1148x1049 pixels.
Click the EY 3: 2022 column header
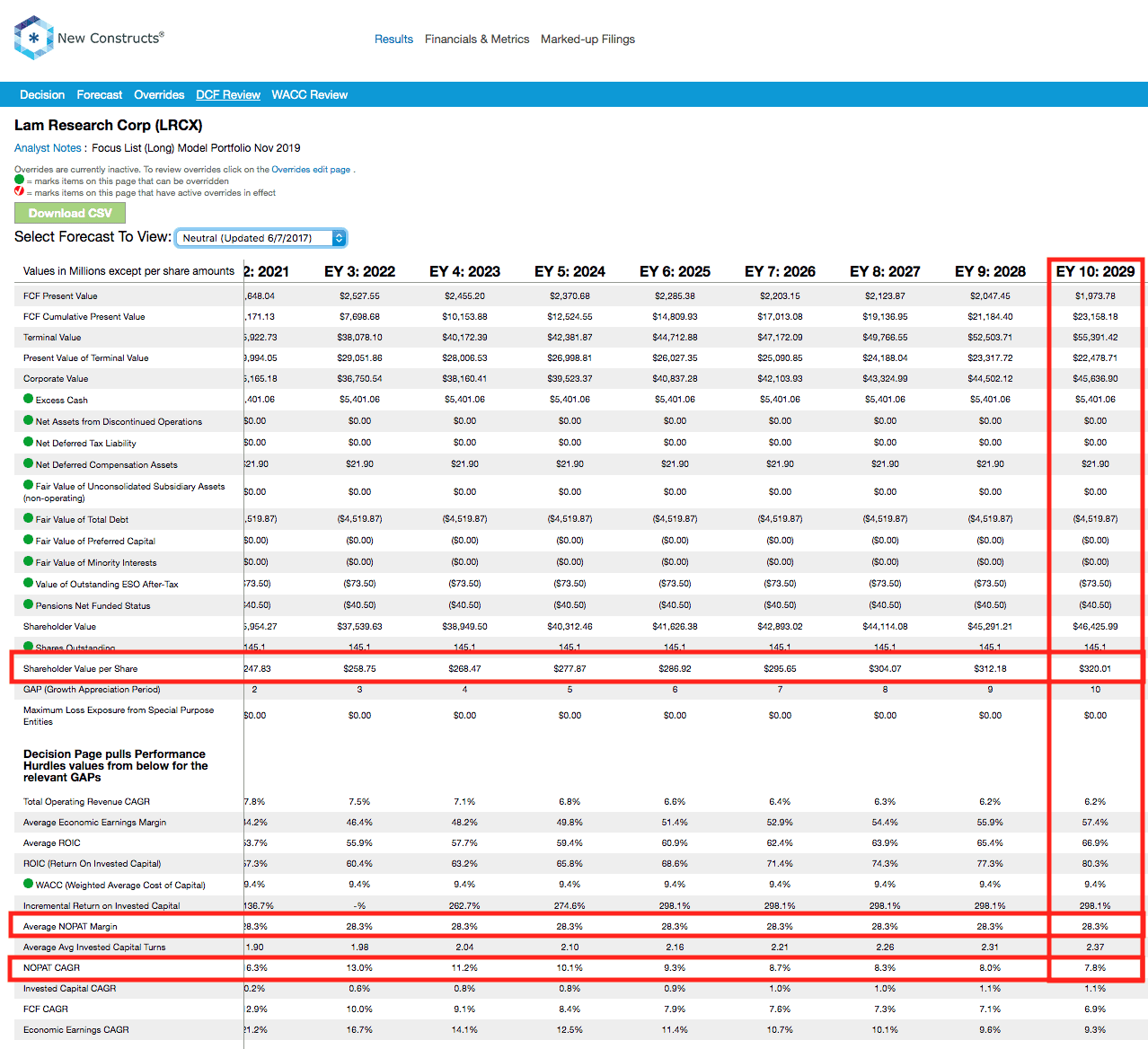(x=359, y=271)
